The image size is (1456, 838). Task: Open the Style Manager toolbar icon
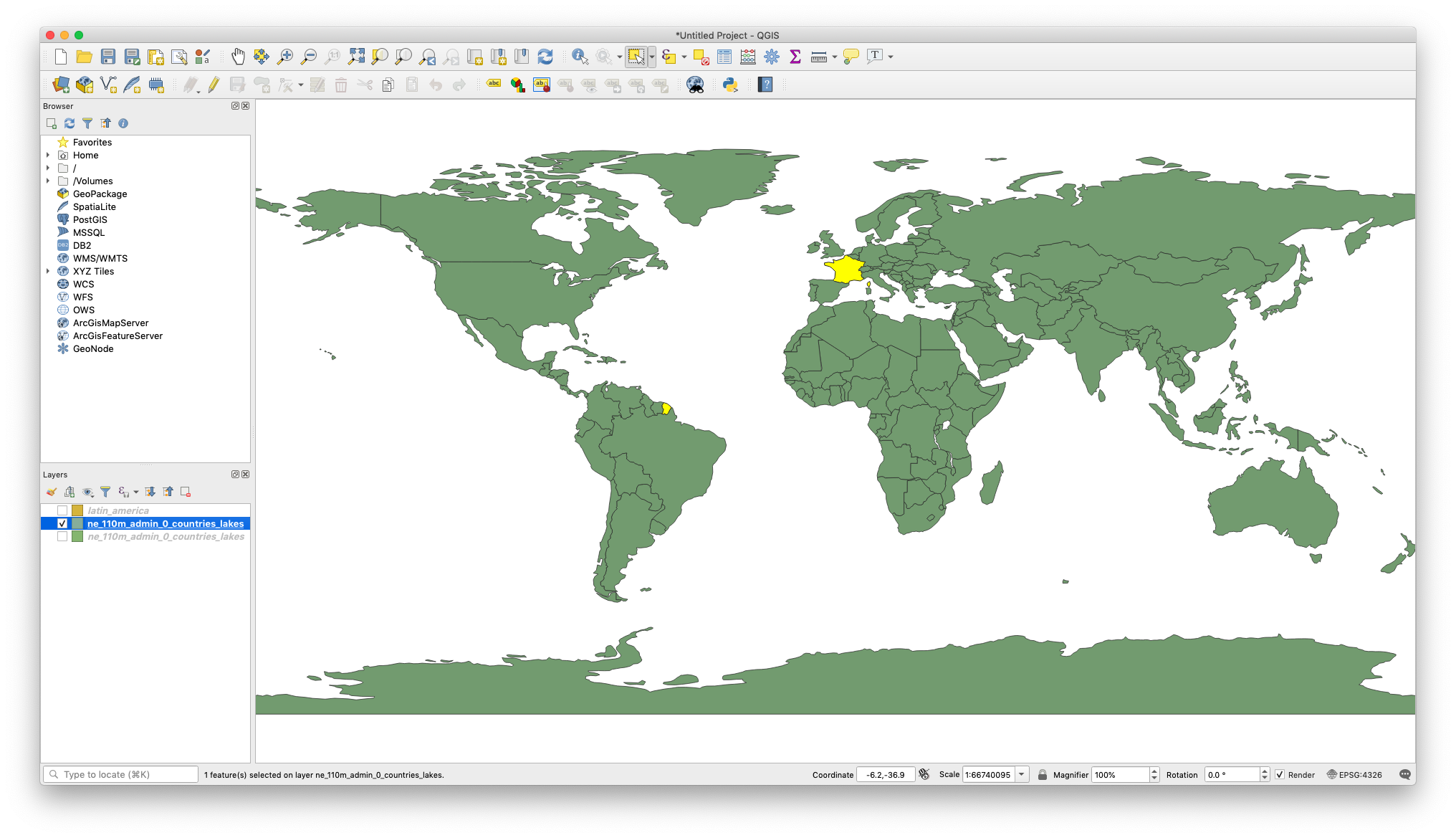click(x=203, y=57)
